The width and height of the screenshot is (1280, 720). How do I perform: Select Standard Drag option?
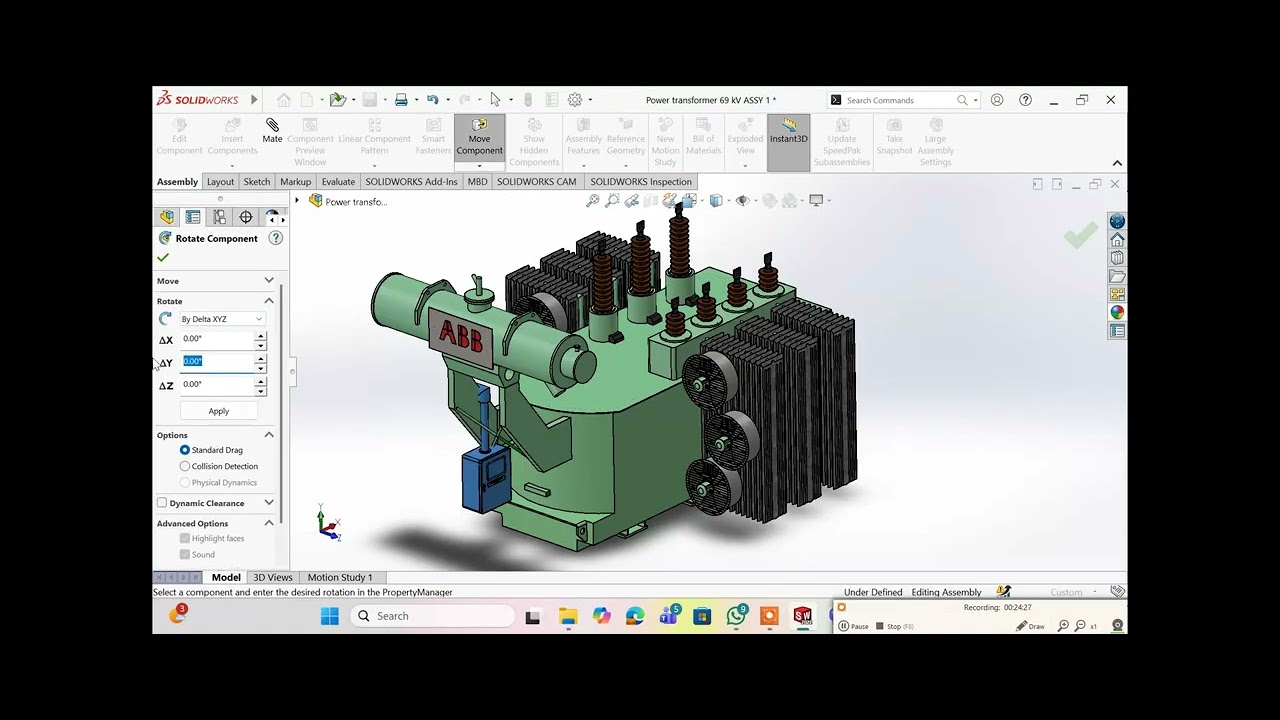click(185, 450)
